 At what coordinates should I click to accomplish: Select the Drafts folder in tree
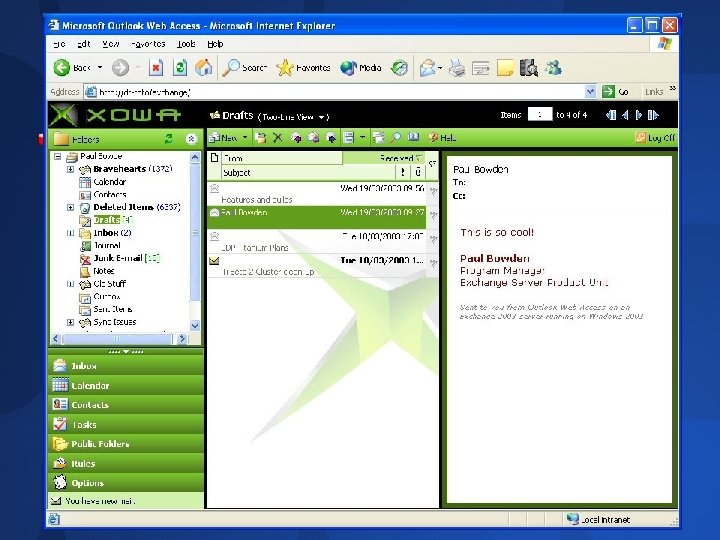(x=107, y=220)
